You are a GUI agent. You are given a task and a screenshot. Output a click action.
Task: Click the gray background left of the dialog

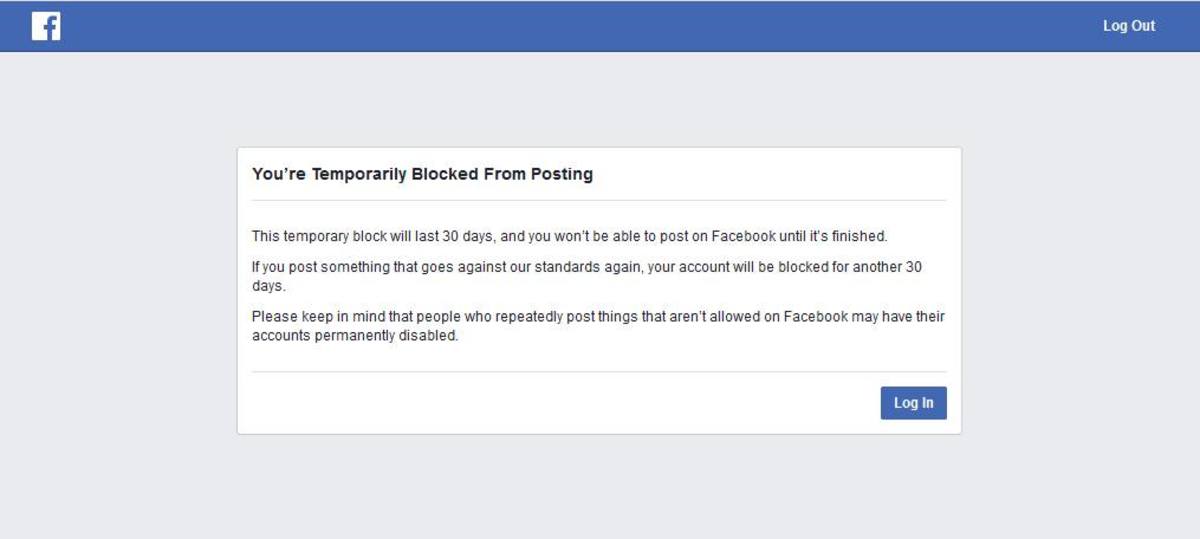118,290
